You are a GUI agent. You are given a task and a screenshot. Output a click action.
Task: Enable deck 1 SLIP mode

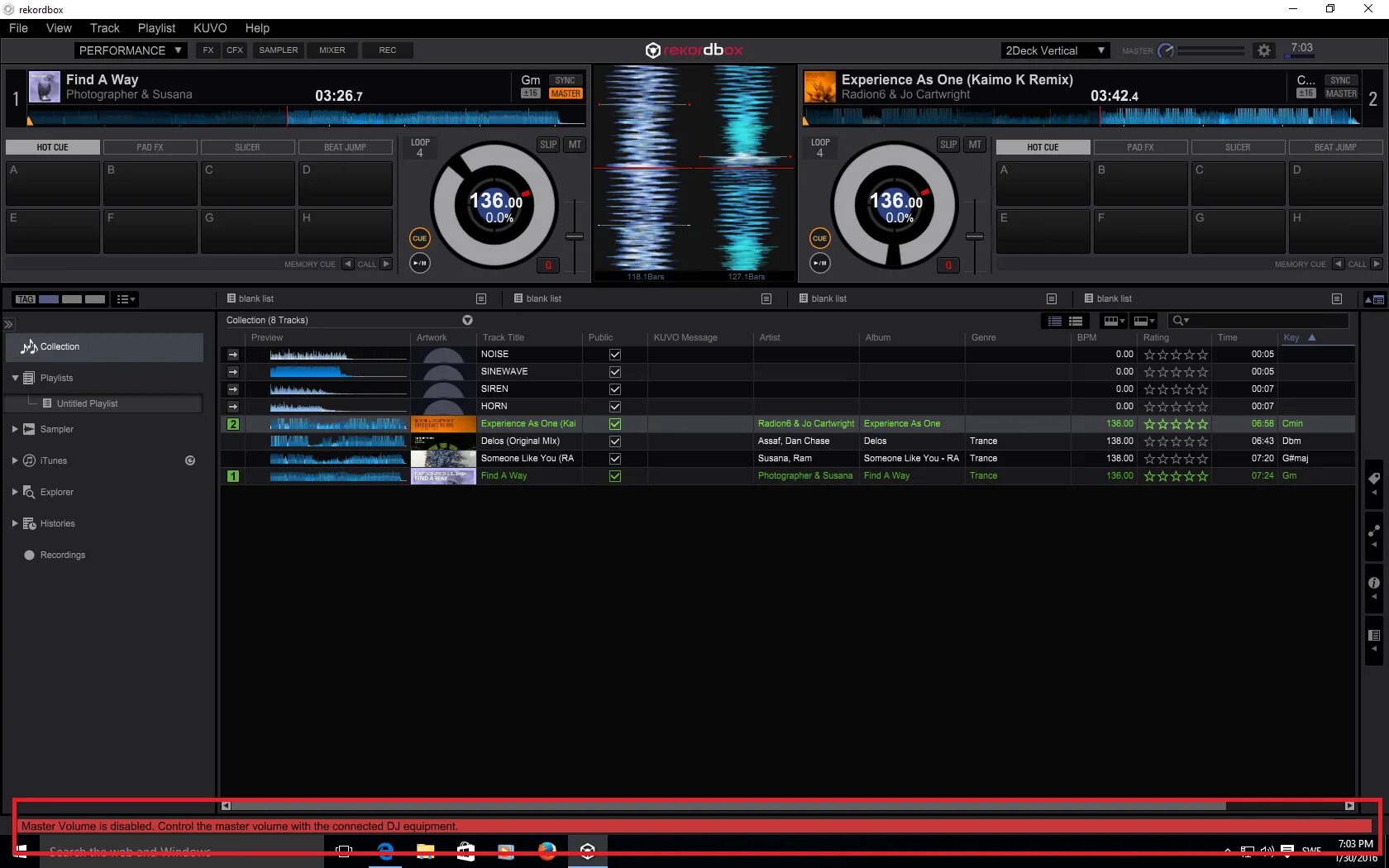click(x=548, y=145)
